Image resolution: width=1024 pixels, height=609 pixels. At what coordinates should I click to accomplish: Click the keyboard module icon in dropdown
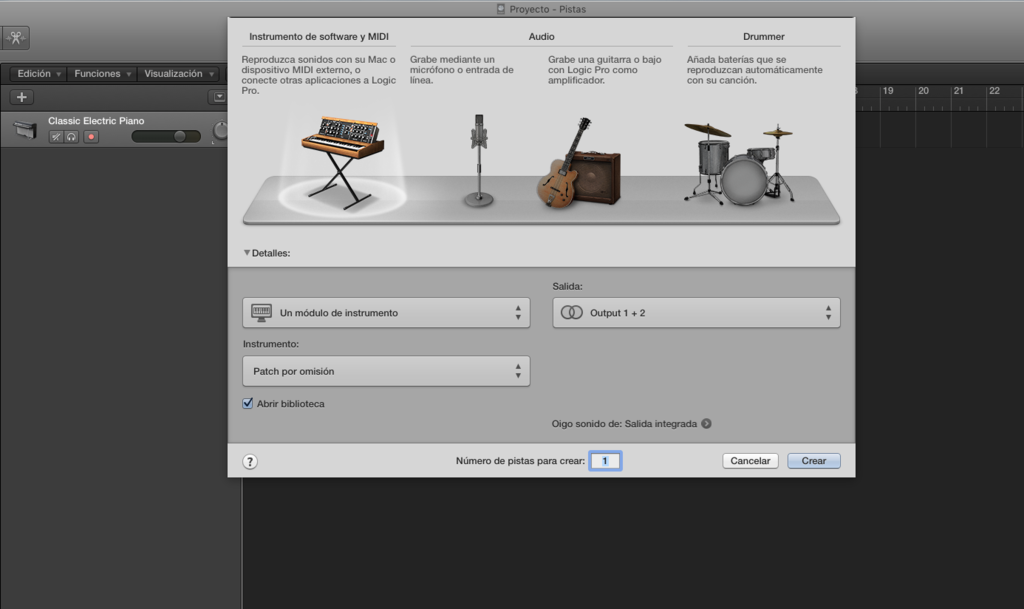(261, 313)
